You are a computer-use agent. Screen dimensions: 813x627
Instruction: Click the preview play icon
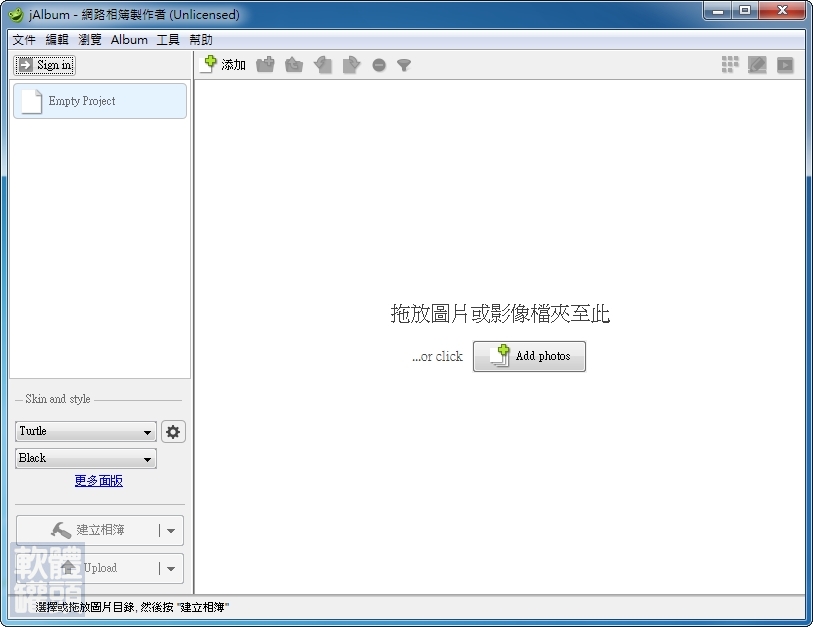(x=785, y=65)
